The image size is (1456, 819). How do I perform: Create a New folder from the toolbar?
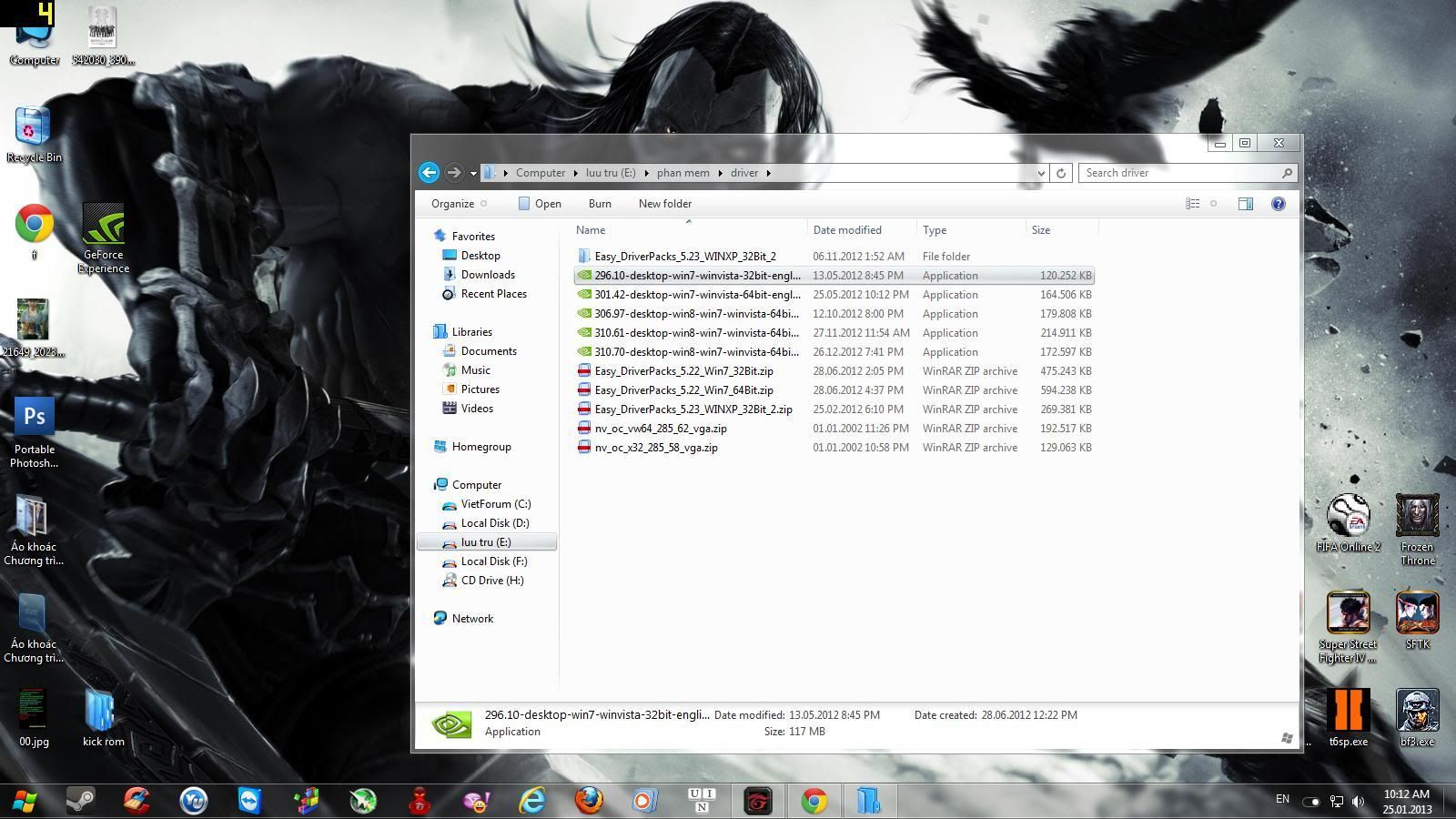[x=665, y=204]
